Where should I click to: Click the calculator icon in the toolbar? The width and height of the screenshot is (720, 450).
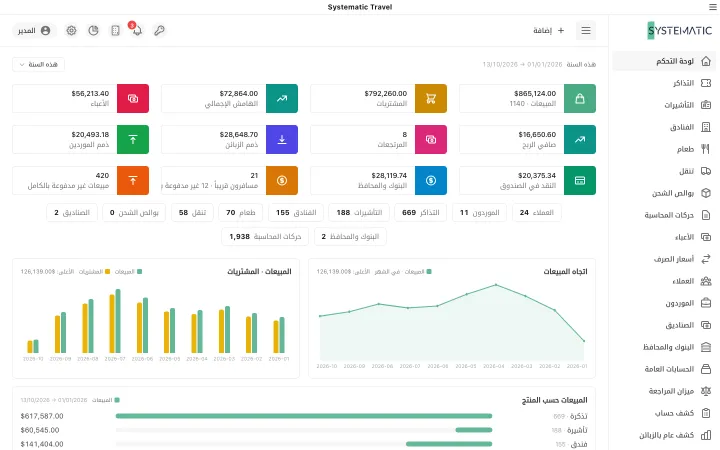(115, 30)
